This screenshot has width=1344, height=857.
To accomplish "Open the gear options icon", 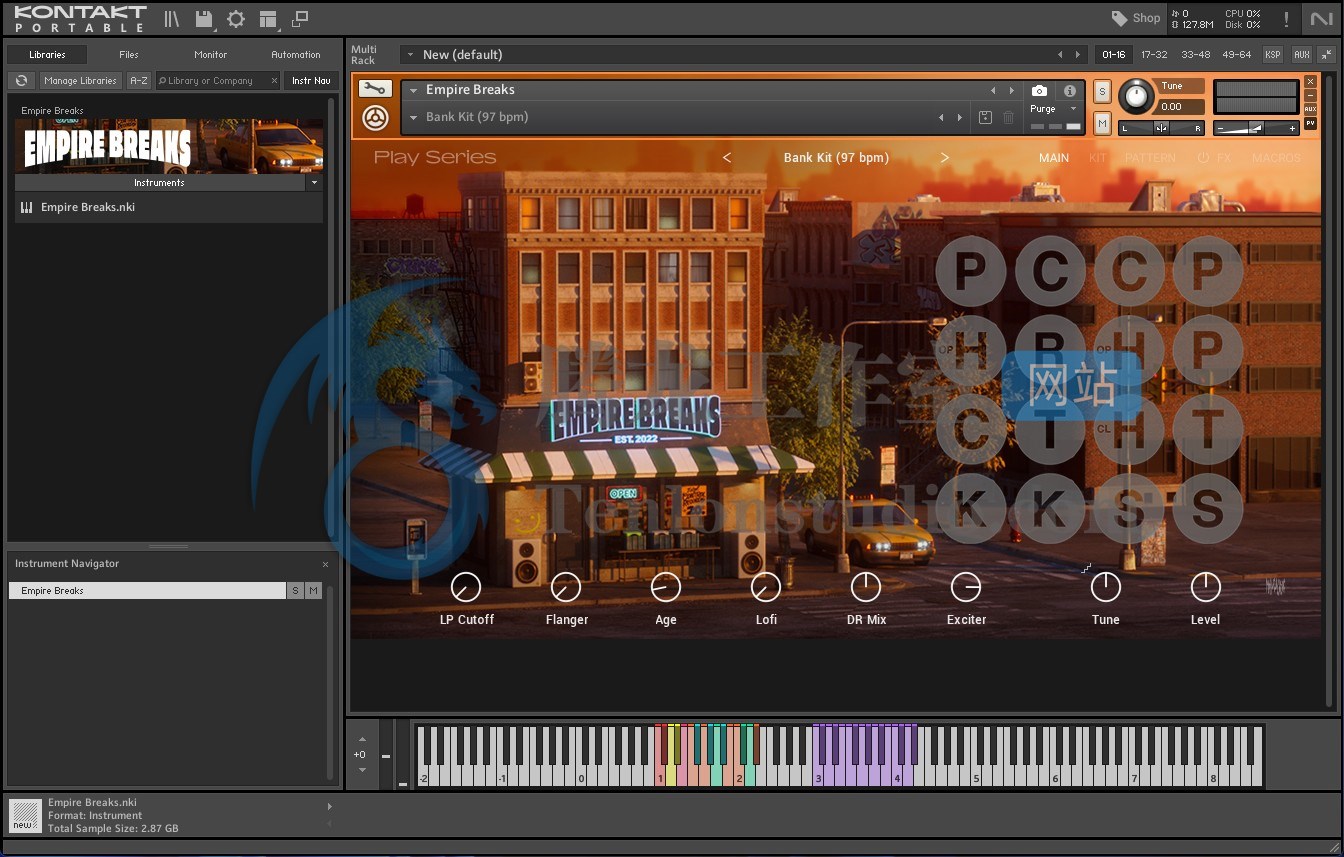I will click(x=236, y=19).
